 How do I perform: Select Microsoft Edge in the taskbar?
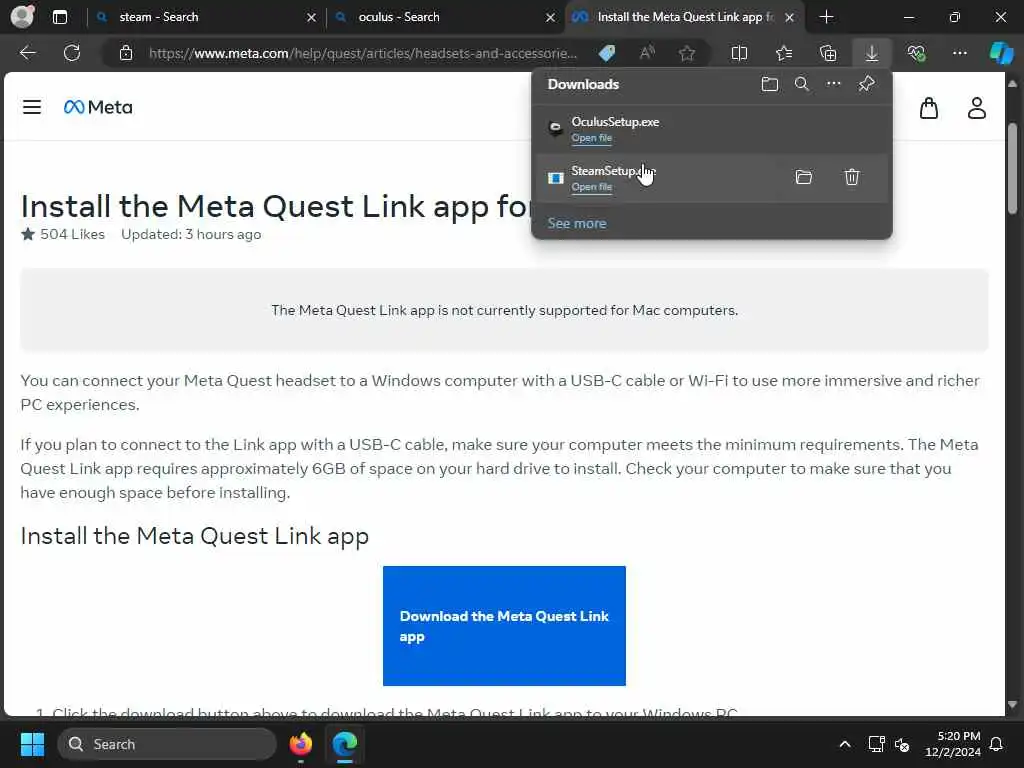(344, 744)
